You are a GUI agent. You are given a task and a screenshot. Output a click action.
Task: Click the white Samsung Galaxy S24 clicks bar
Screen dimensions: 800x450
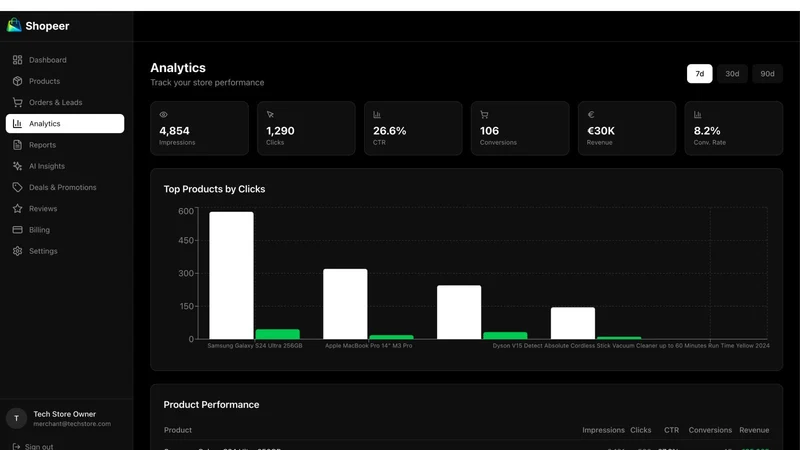[231, 276]
